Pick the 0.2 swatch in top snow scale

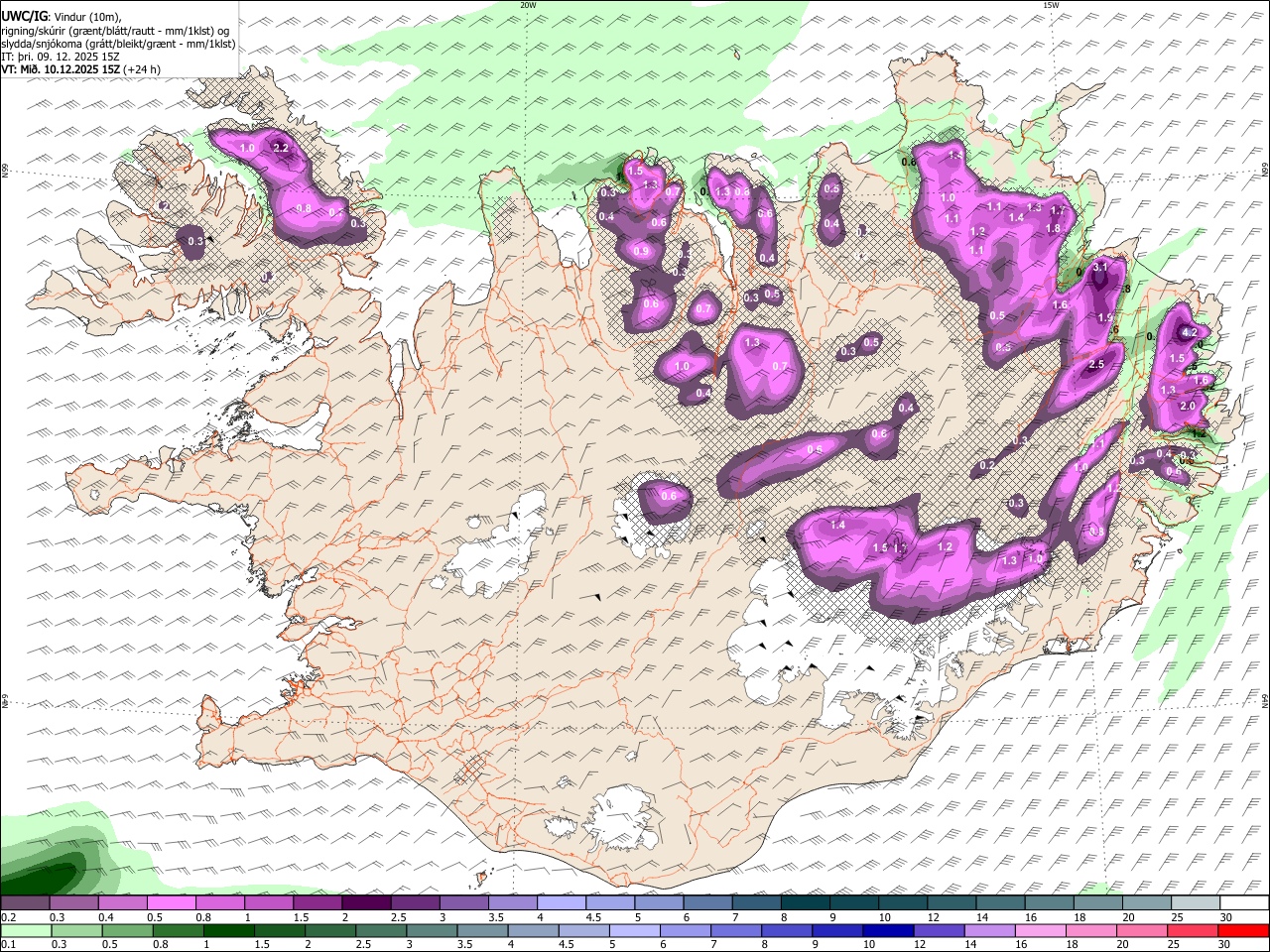25,903
